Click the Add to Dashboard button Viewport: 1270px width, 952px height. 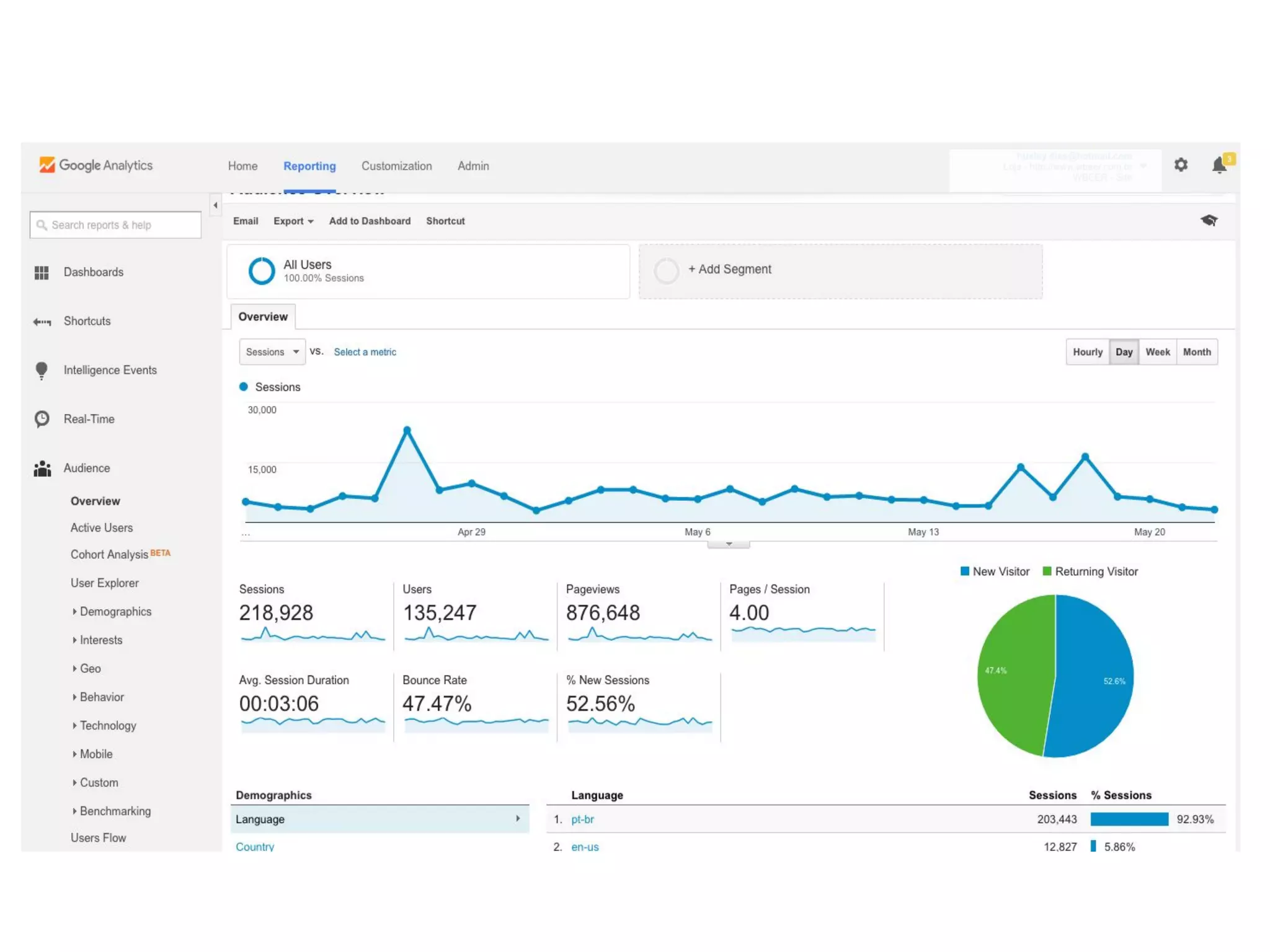coord(370,221)
